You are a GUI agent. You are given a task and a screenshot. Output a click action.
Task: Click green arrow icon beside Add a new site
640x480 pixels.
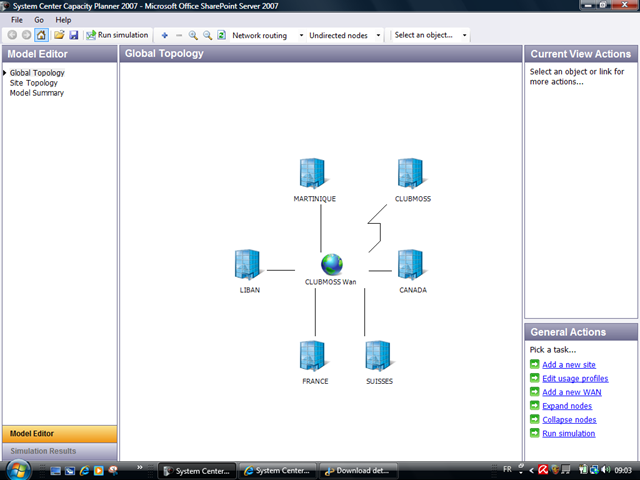535,364
